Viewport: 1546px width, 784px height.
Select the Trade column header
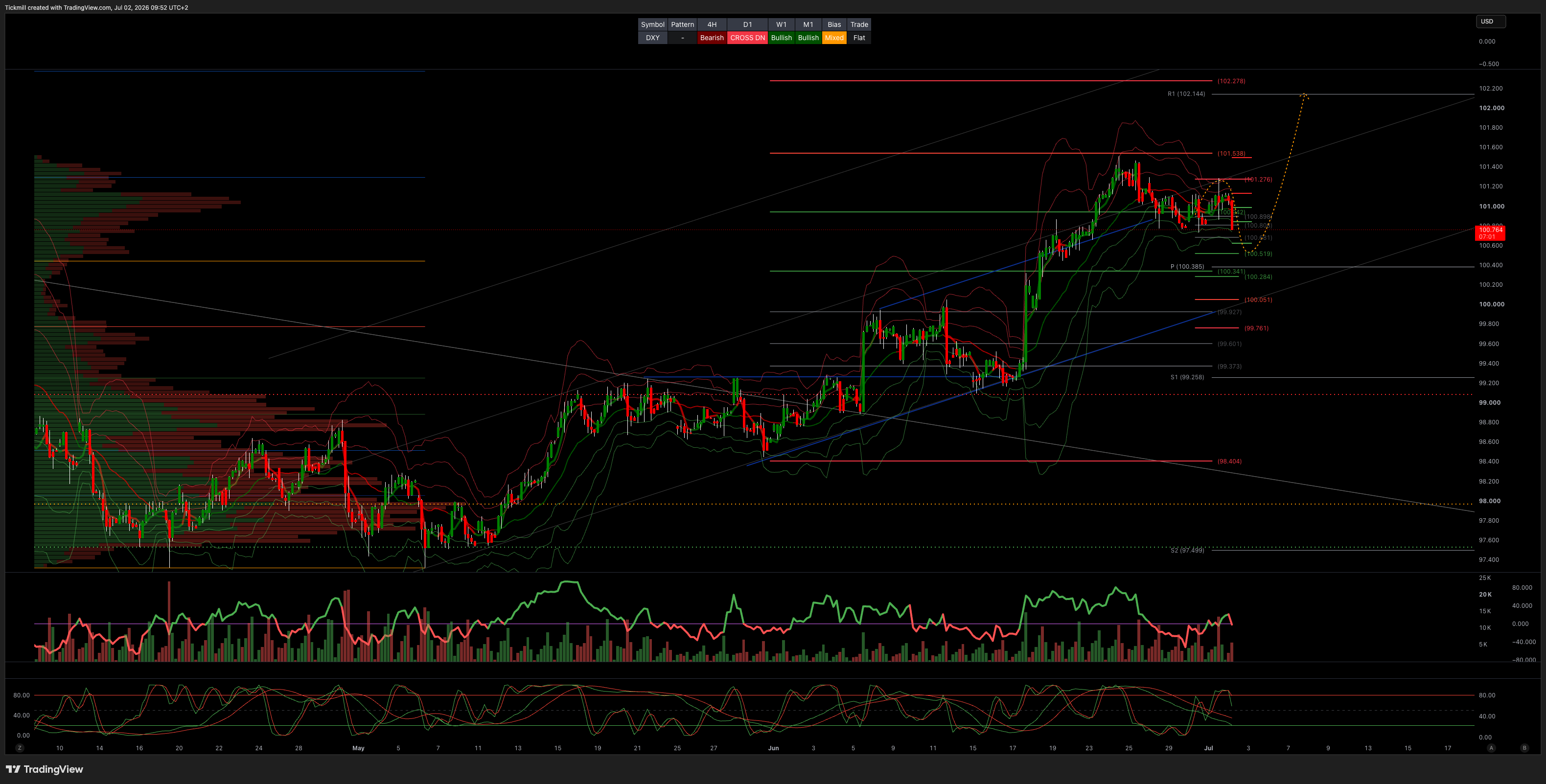click(859, 24)
